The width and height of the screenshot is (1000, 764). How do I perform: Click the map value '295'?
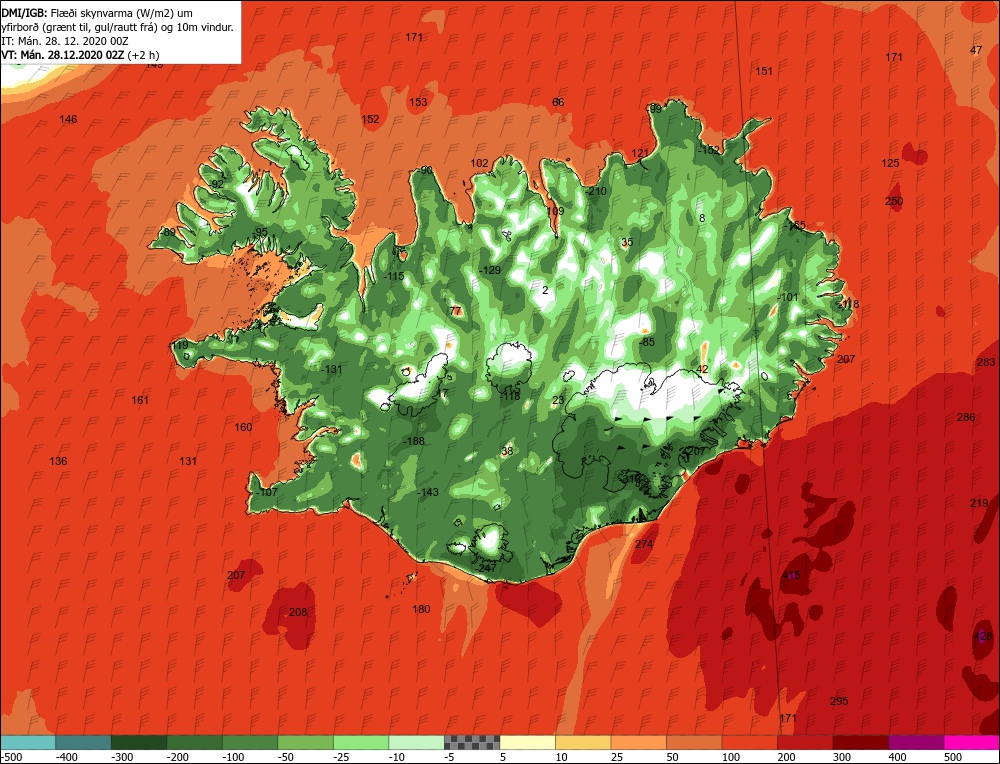(839, 701)
